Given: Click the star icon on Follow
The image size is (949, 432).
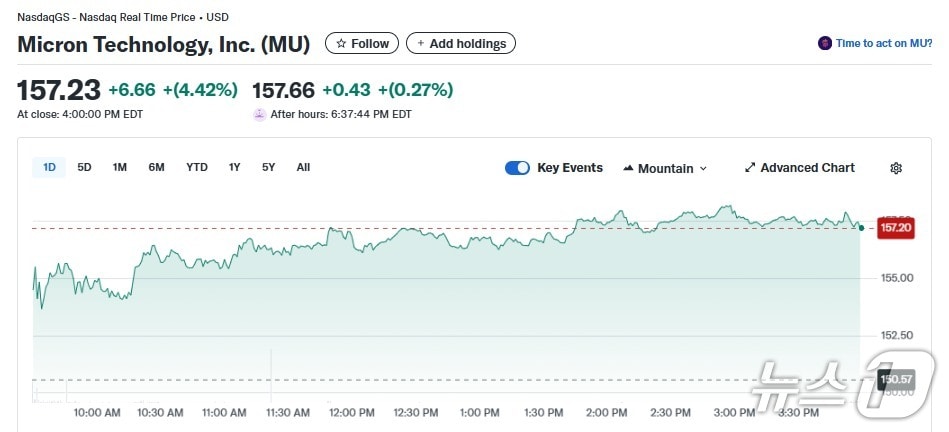Looking at the screenshot, I should (341, 44).
